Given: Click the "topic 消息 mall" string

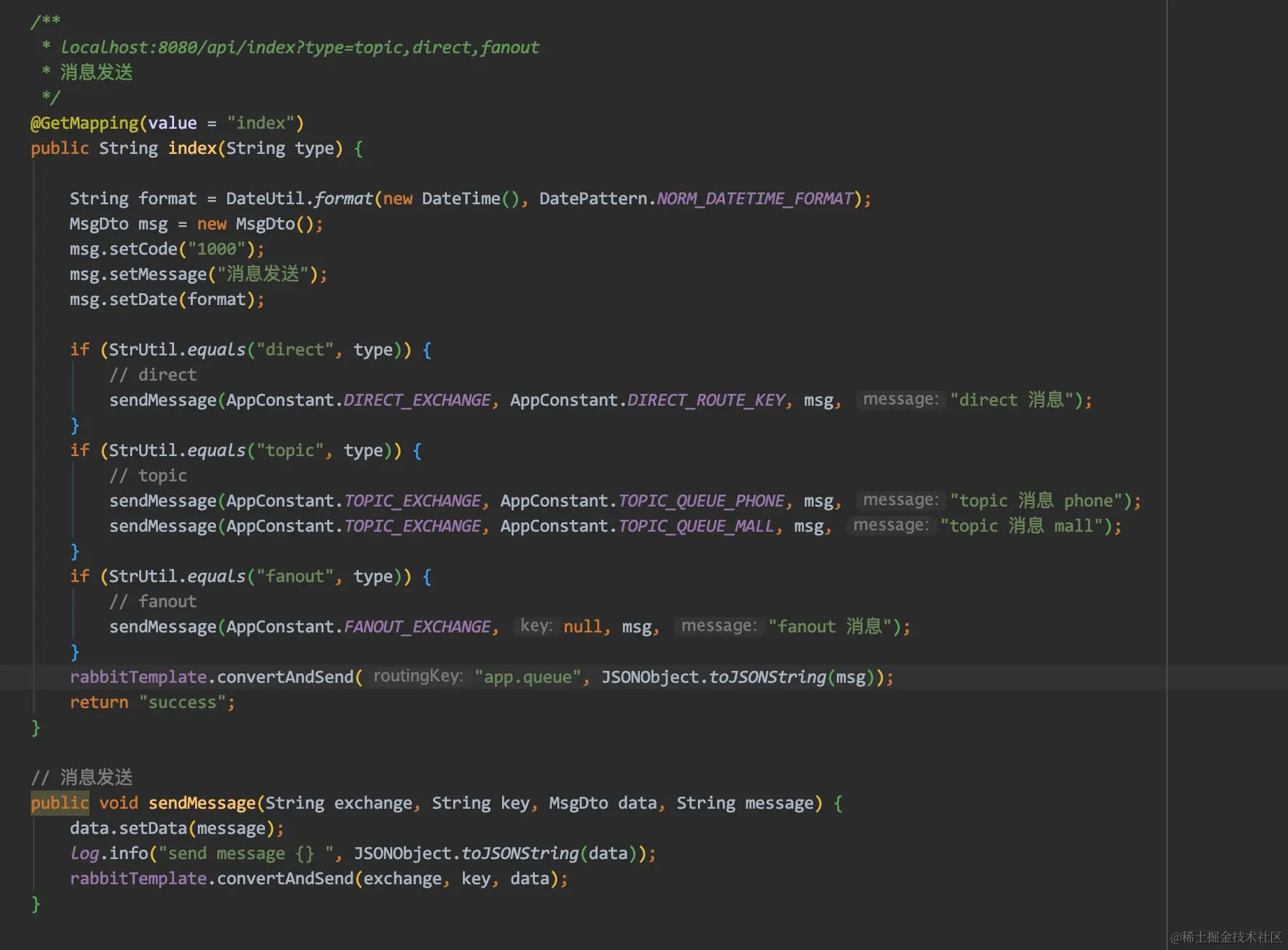Looking at the screenshot, I should (1022, 526).
